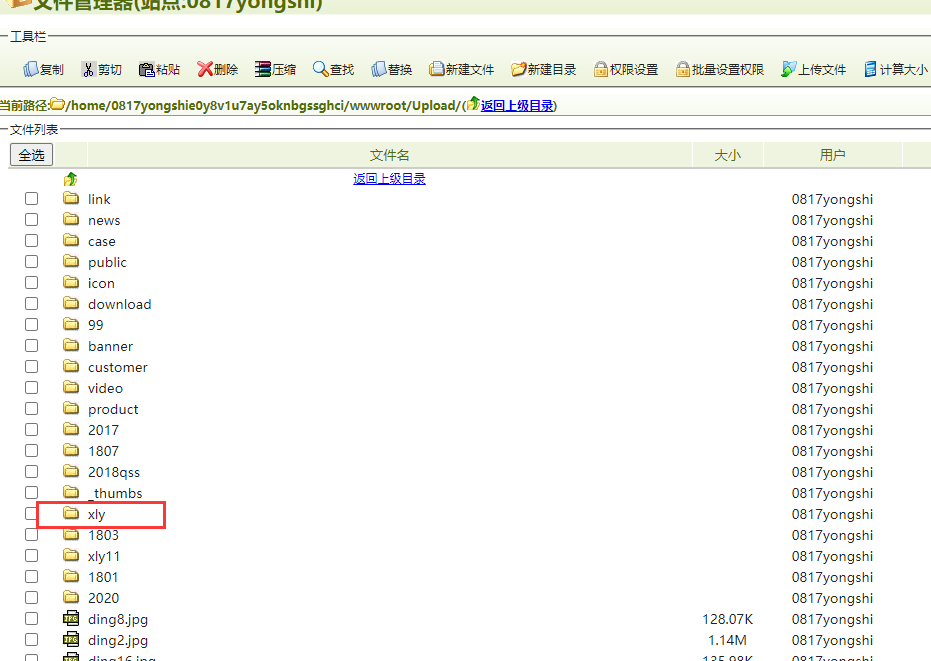Tick the checkbox beside the xly folder
Image resolution: width=931 pixels, height=661 pixels.
tap(32, 514)
